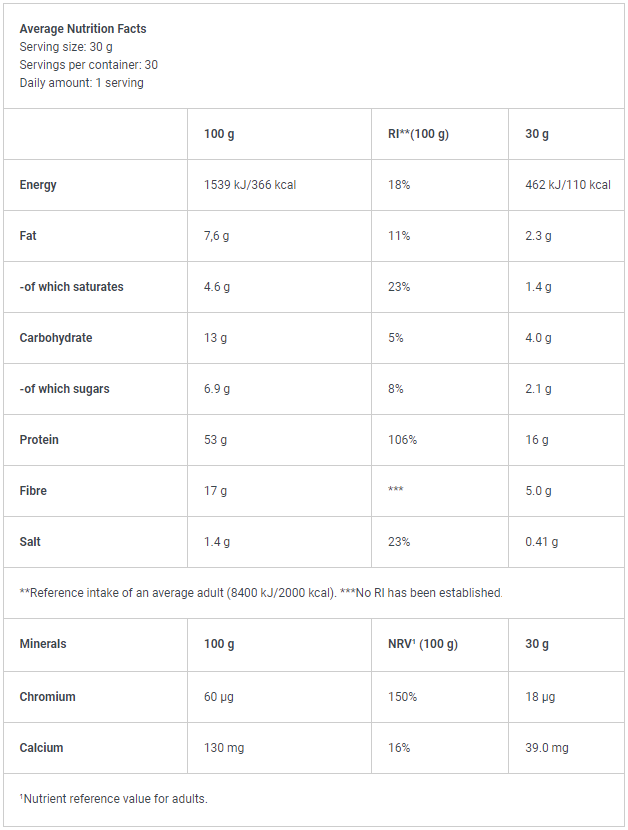Select the NRV (100 g) column header
The width and height of the screenshot is (628, 830).
point(423,644)
